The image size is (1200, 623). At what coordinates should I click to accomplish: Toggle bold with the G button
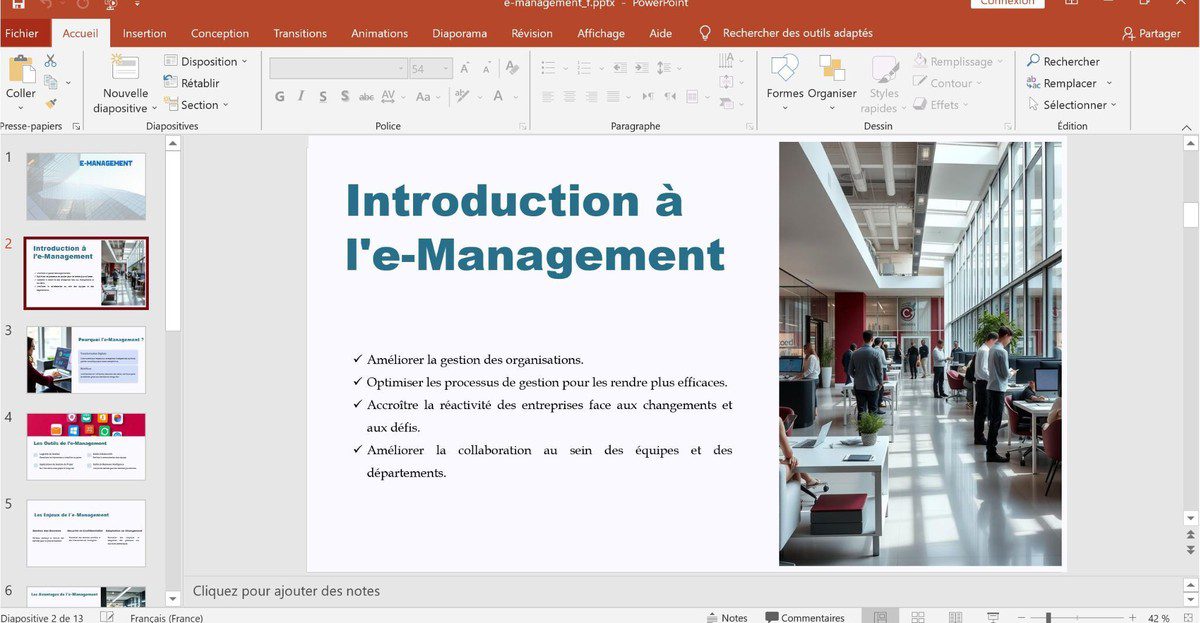tap(279, 97)
